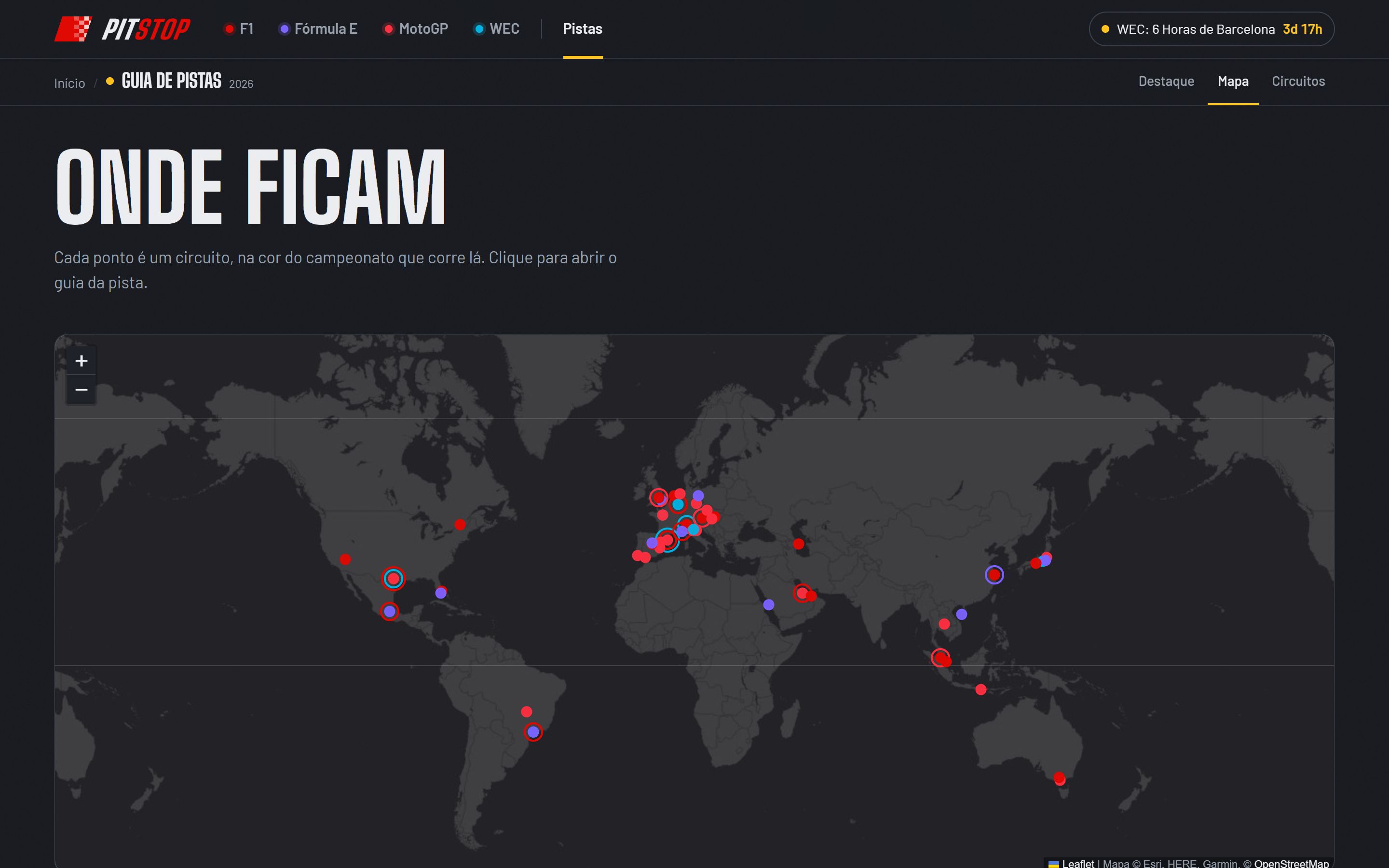The height and width of the screenshot is (868, 1389).
Task: Click the ringed marker in Texas
Action: click(393, 579)
